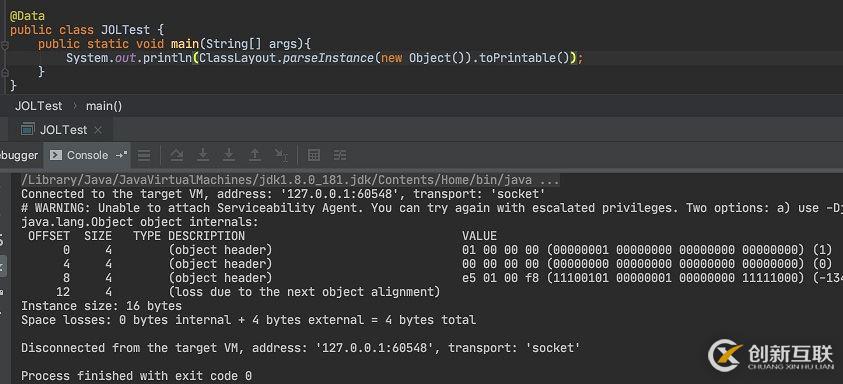Click the JOLTest run configuration icon
843x384 pixels.
tap(27, 130)
